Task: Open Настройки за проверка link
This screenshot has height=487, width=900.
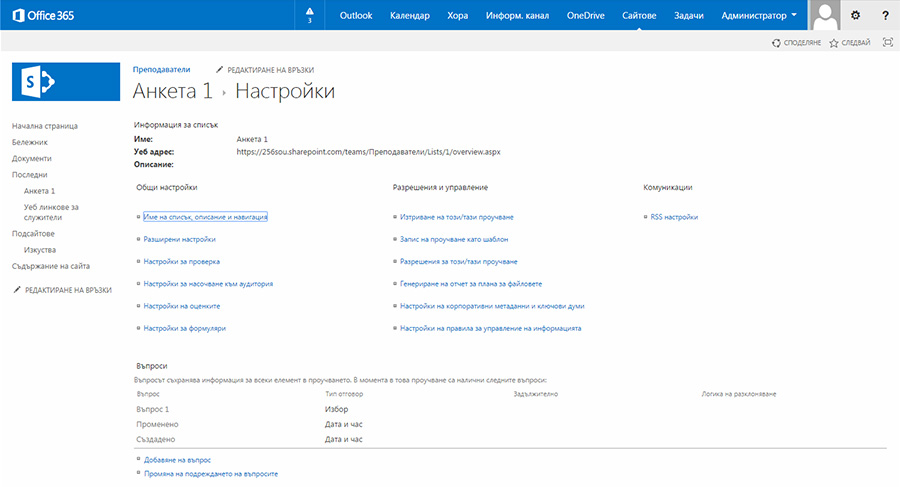Action: point(181,261)
